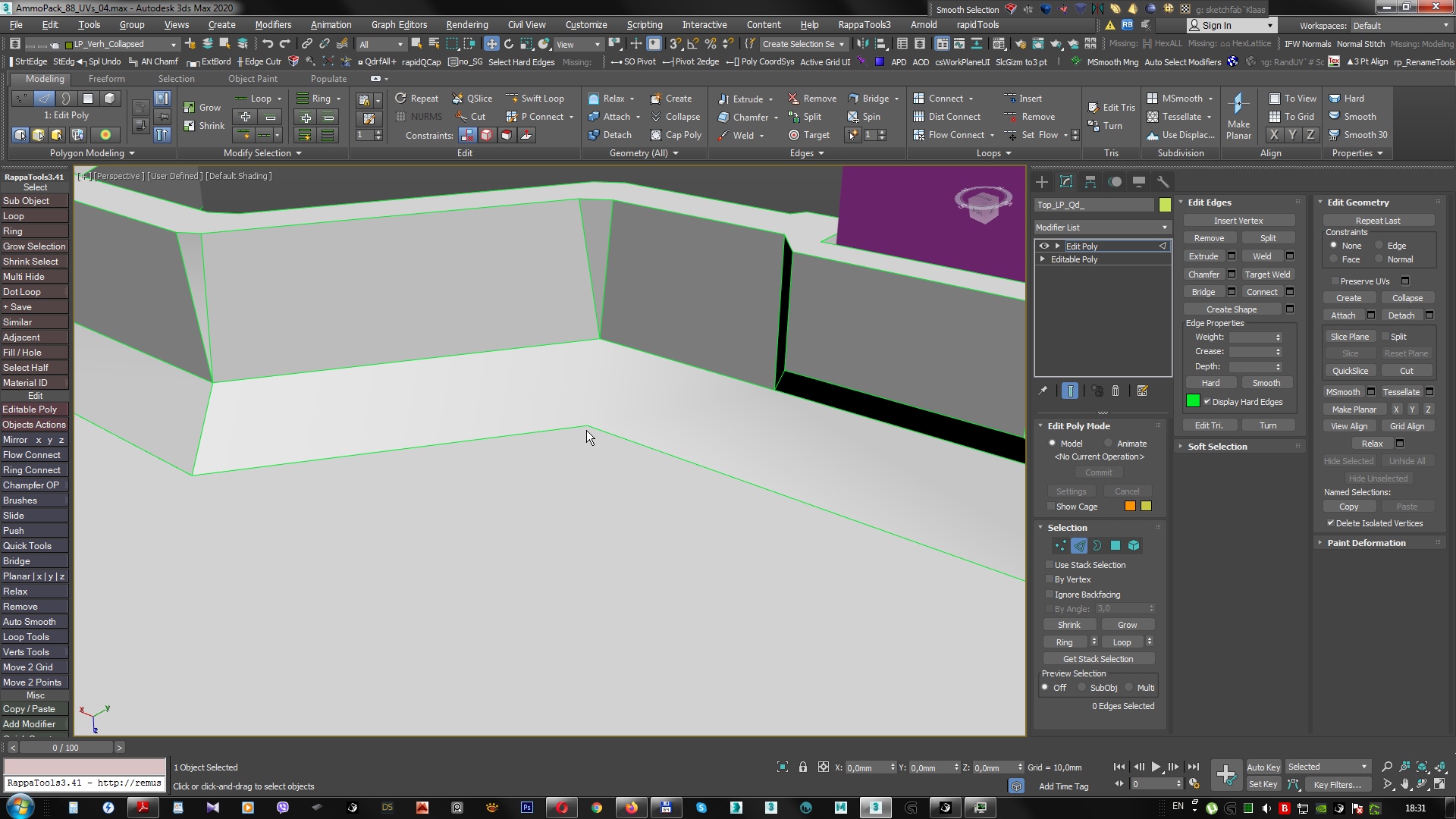Switch to Polygon sub-object level icon
The height and width of the screenshot is (819, 1456).
click(1116, 545)
